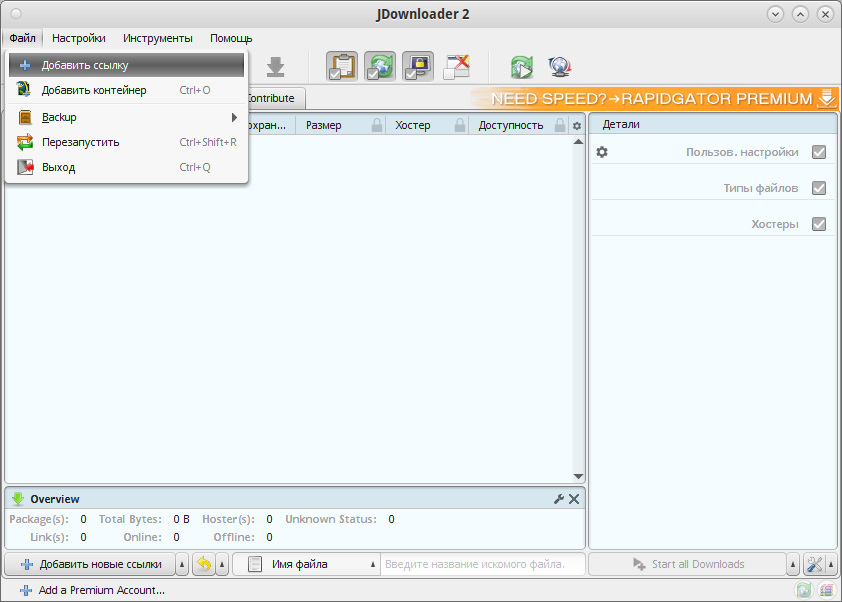The height and width of the screenshot is (602, 842).
Task: Toggle the Хостеры checkbox
Action: click(x=819, y=224)
